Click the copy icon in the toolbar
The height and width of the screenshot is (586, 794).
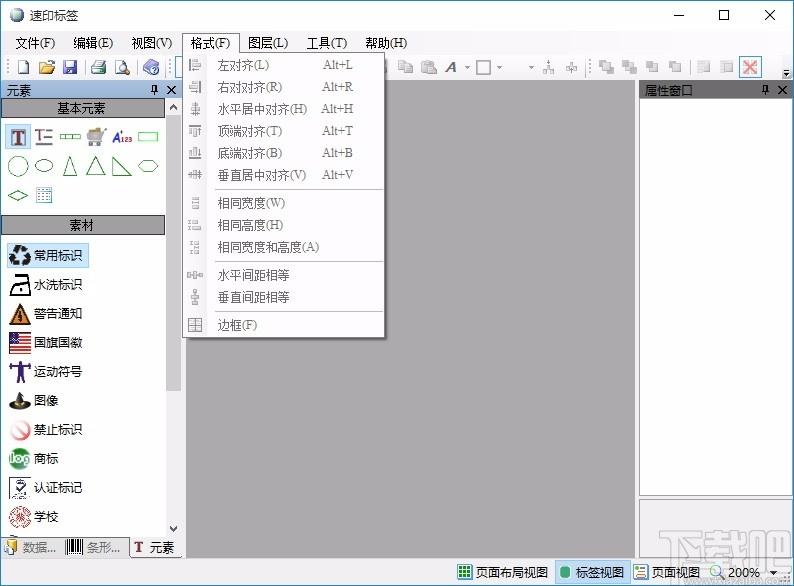point(405,67)
